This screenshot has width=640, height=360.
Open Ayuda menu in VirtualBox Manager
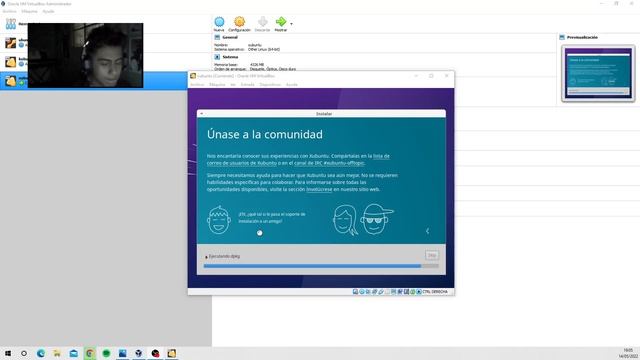point(48,11)
